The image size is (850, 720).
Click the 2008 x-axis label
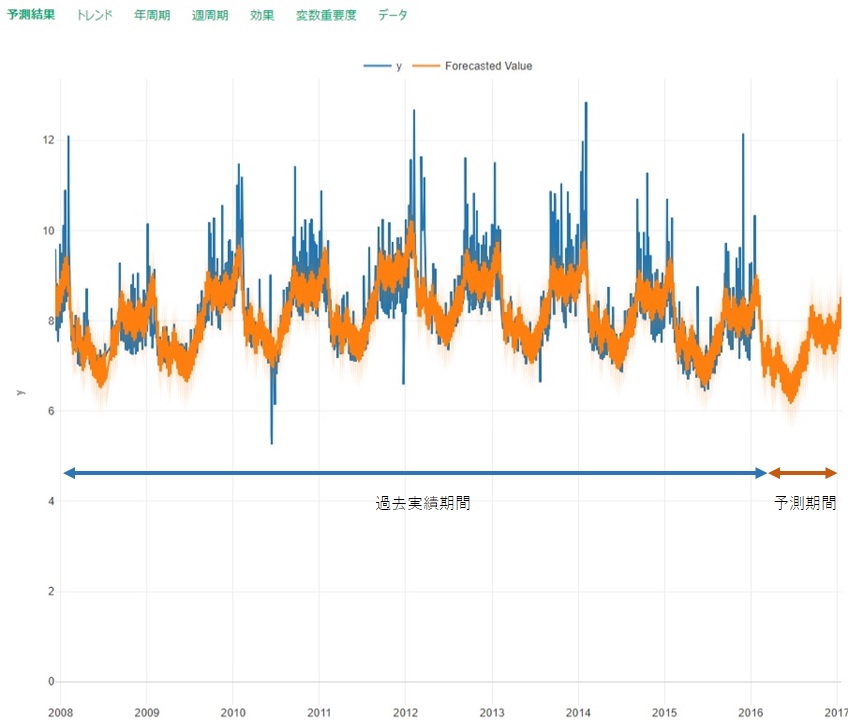coord(60,712)
